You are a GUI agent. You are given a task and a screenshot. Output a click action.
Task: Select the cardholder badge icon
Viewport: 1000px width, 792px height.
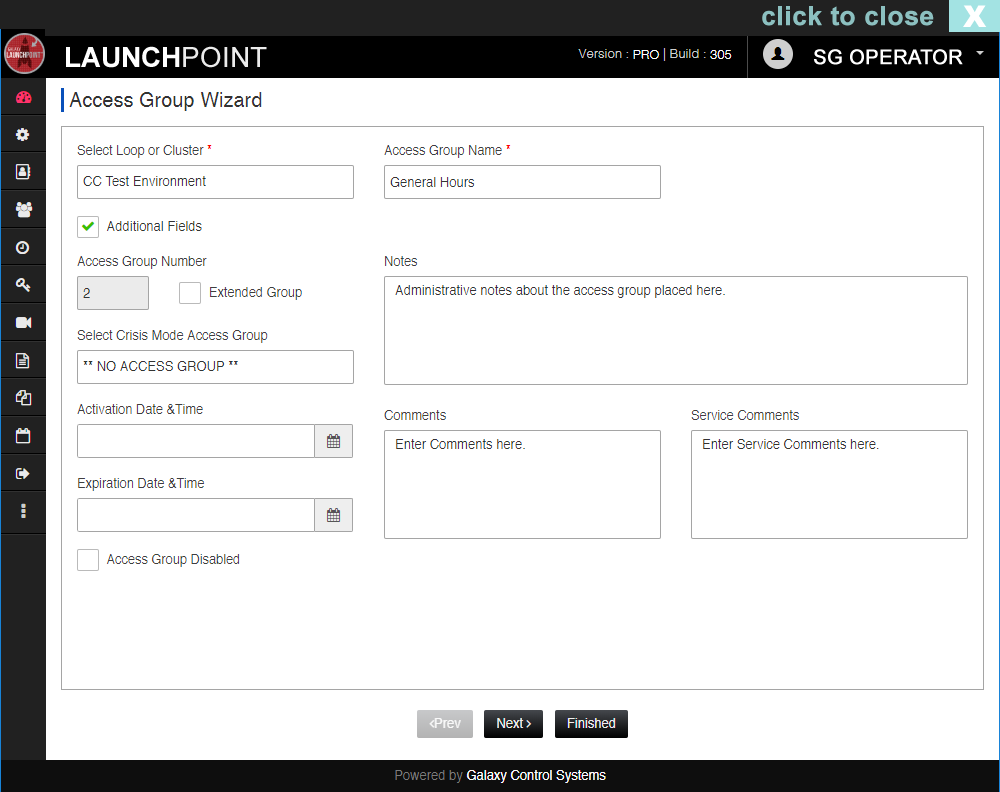pos(22,171)
